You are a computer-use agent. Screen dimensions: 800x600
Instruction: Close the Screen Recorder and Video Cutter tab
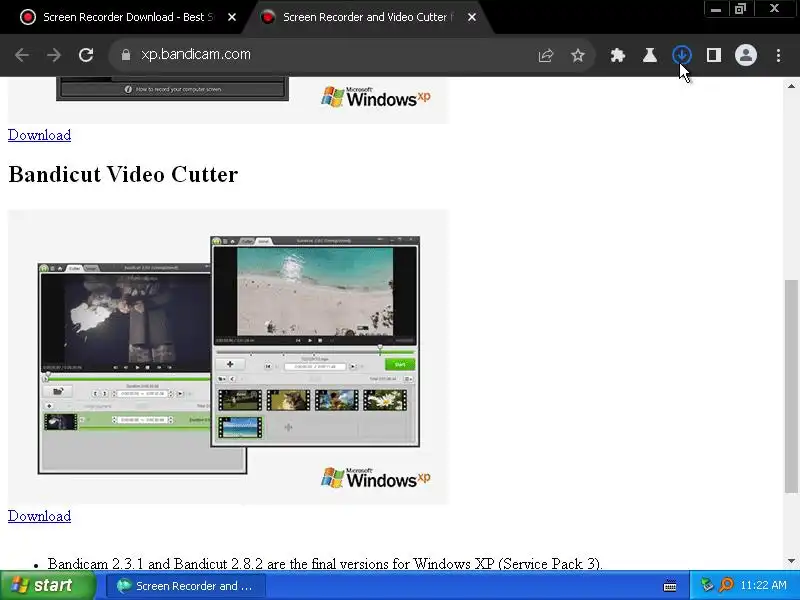point(472,17)
